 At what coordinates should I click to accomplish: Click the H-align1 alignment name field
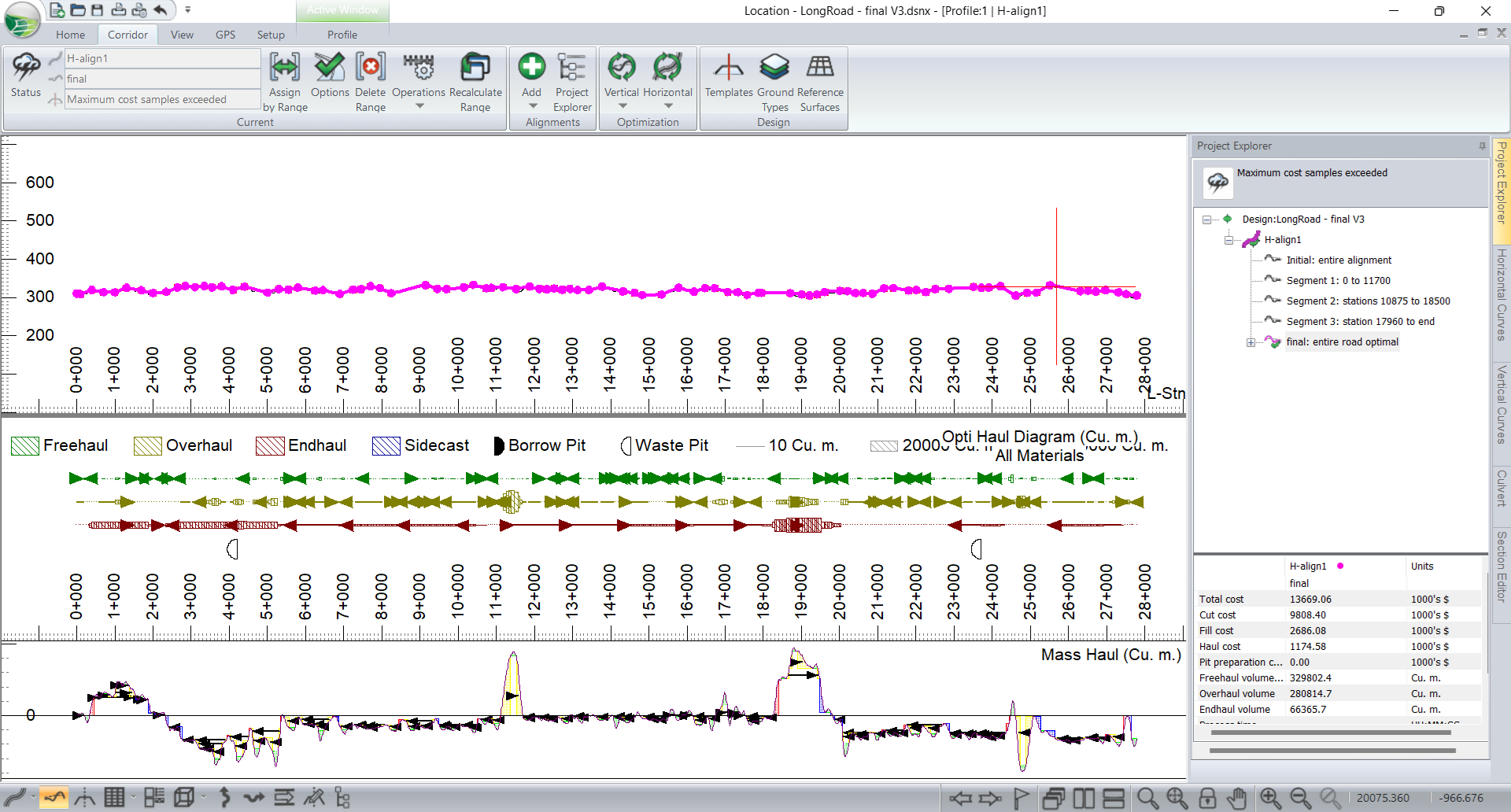click(x=162, y=58)
